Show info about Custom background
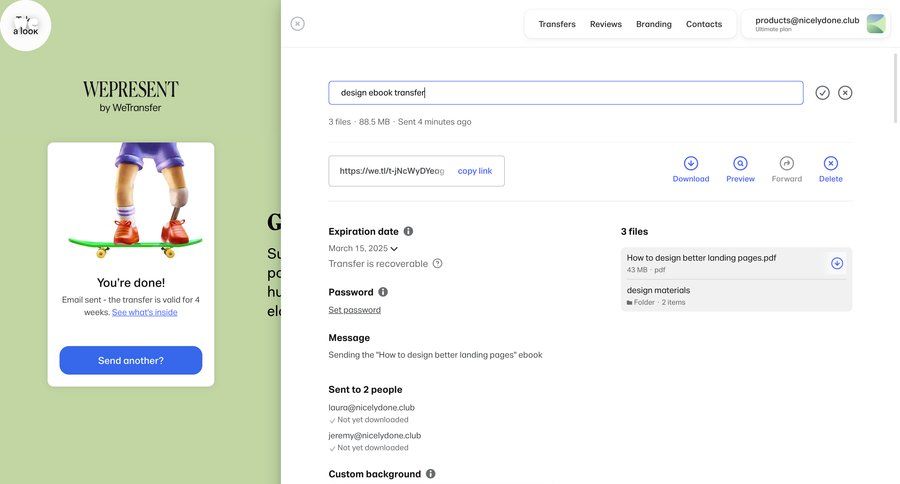The width and height of the screenshot is (900, 484). coord(430,474)
